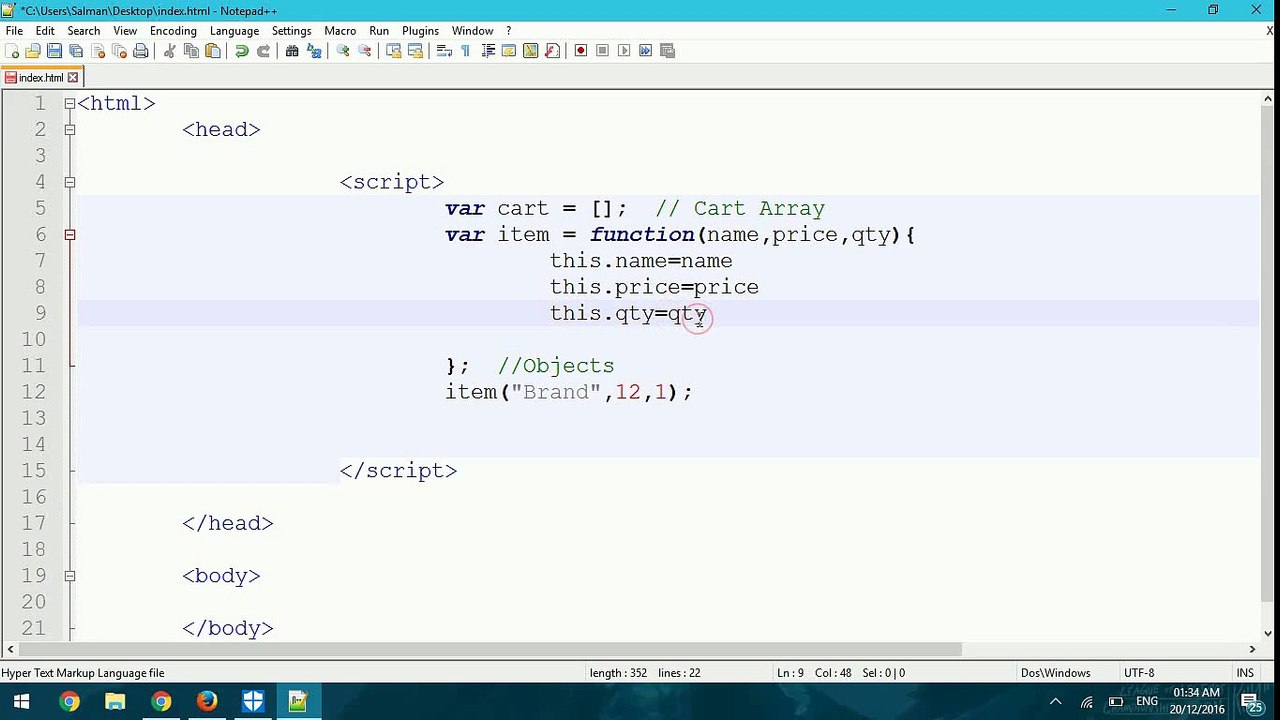Open File Explorer from the taskbar
Screen dimensions: 1280x720
[x=115, y=701]
